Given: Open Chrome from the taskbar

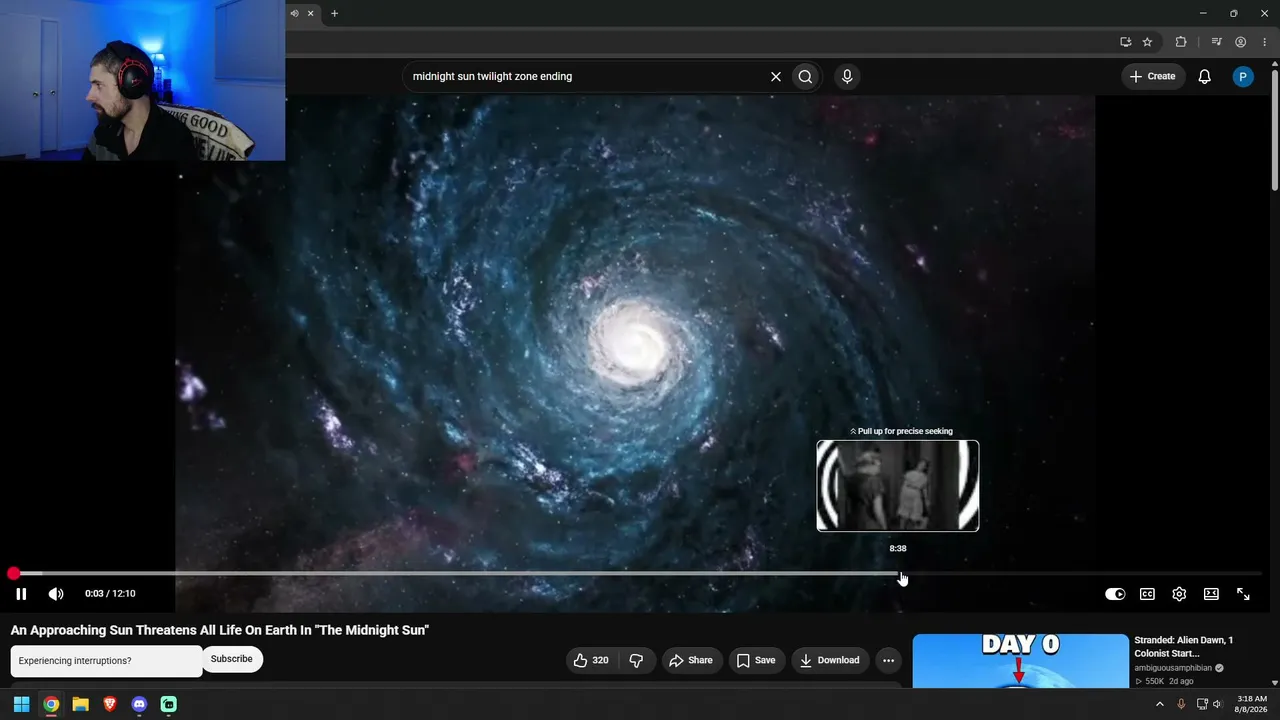Looking at the screenshot, I should 51,704.
